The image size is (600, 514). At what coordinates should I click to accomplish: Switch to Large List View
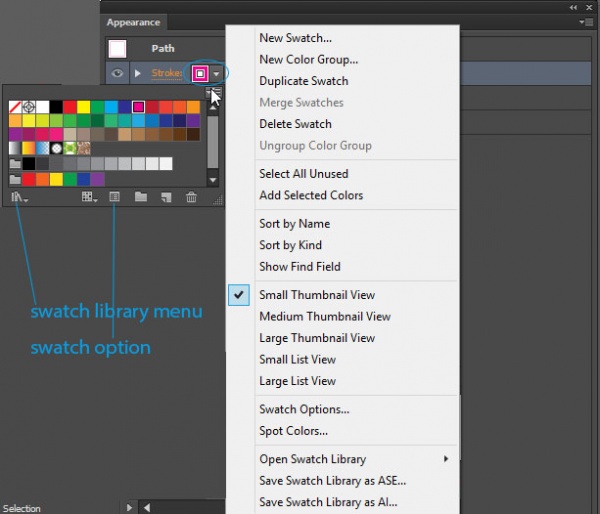click(x=297, y=381)
